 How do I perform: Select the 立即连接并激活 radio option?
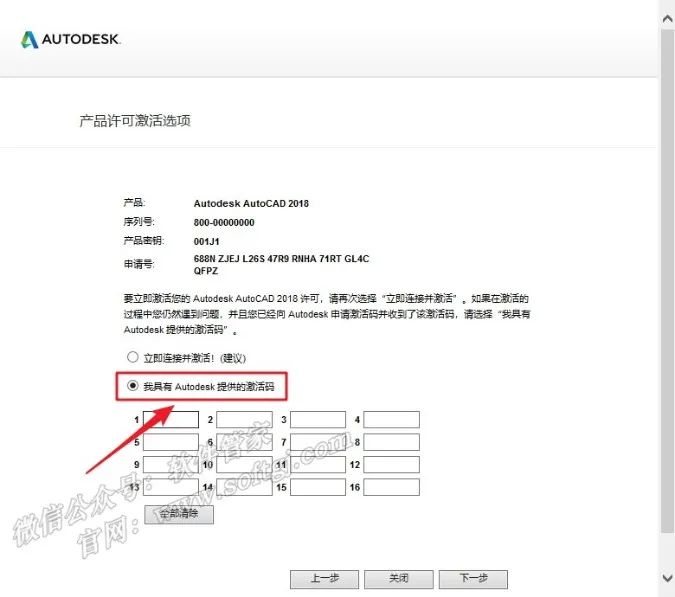(132, 357)
